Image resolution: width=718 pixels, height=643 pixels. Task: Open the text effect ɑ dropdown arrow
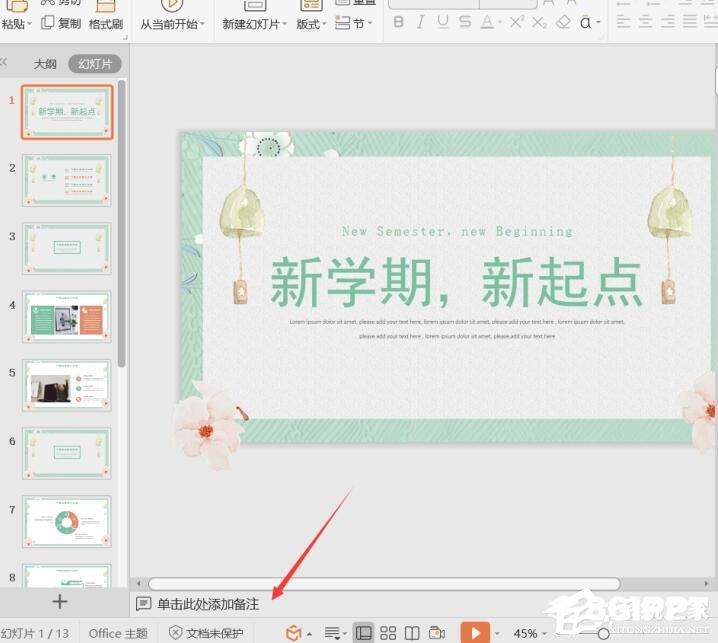pos(598,22)
